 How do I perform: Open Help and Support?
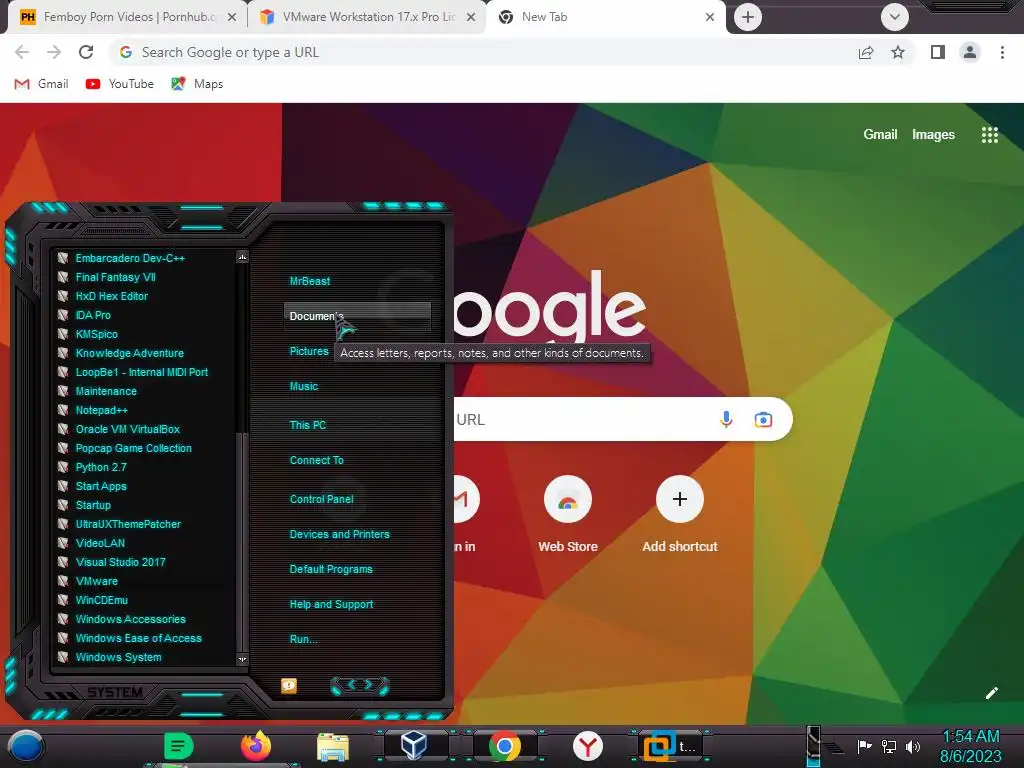click(331, 605)
